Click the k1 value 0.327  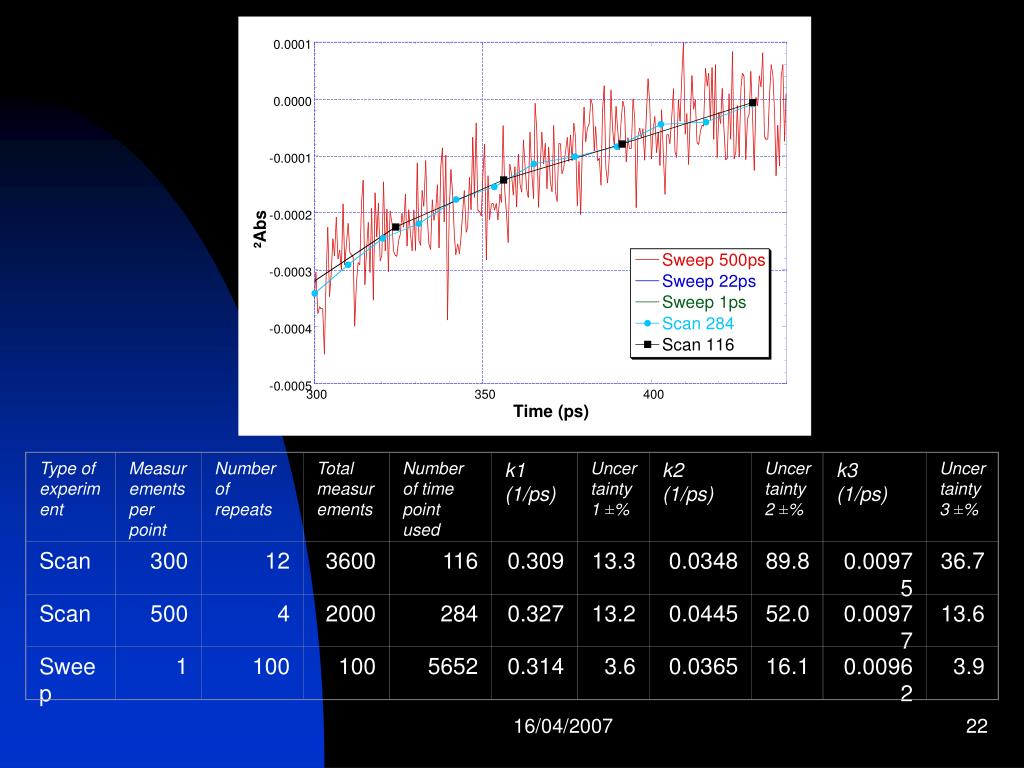coord(536,614)
